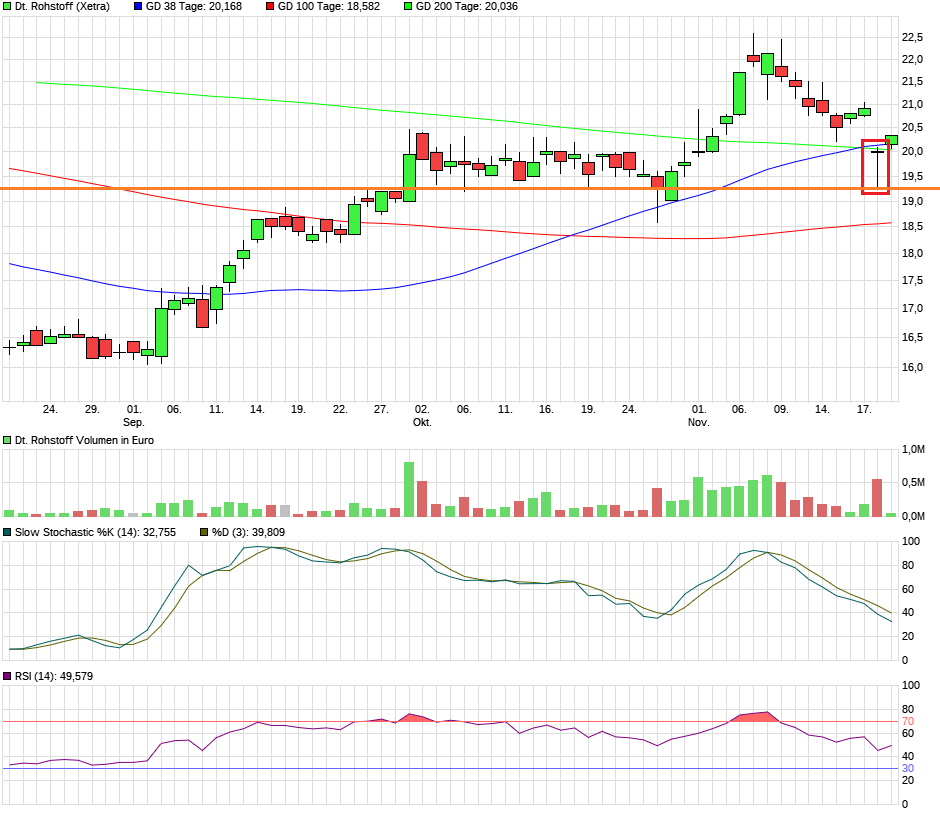940x814 pixels.
Task: Click the green GD 200 Tage legend swatch
Action: 408,7
